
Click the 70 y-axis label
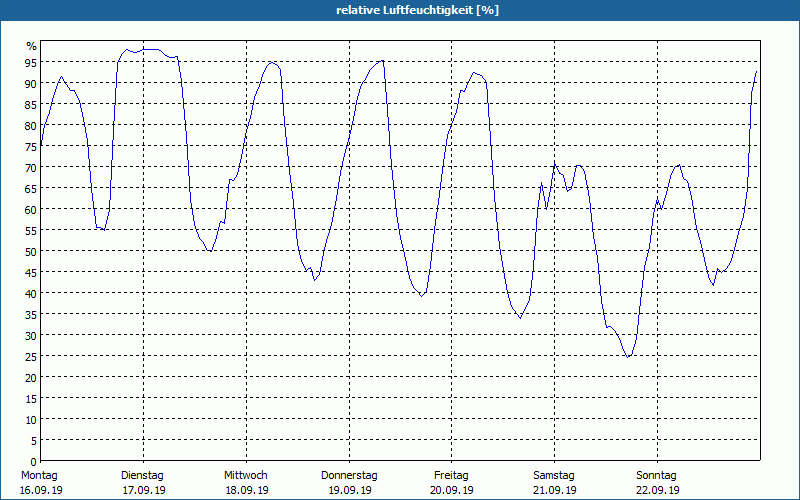pyautogui.click(x=31, y=167)
